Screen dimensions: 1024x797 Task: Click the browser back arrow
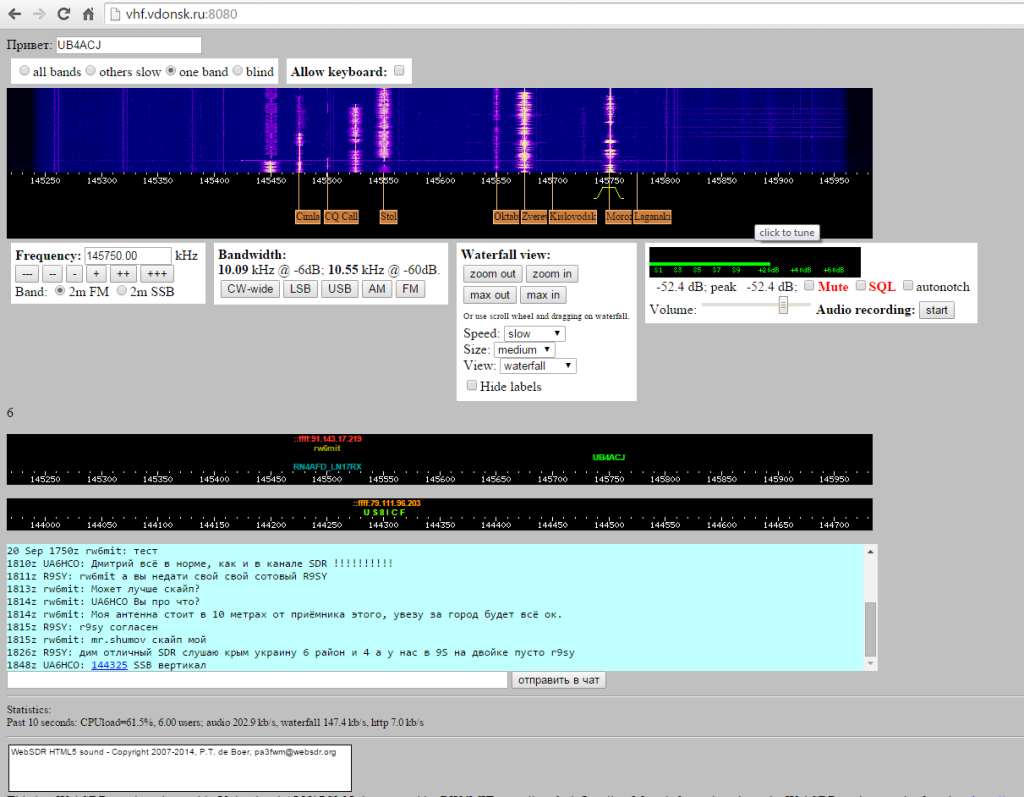point(14,14)
